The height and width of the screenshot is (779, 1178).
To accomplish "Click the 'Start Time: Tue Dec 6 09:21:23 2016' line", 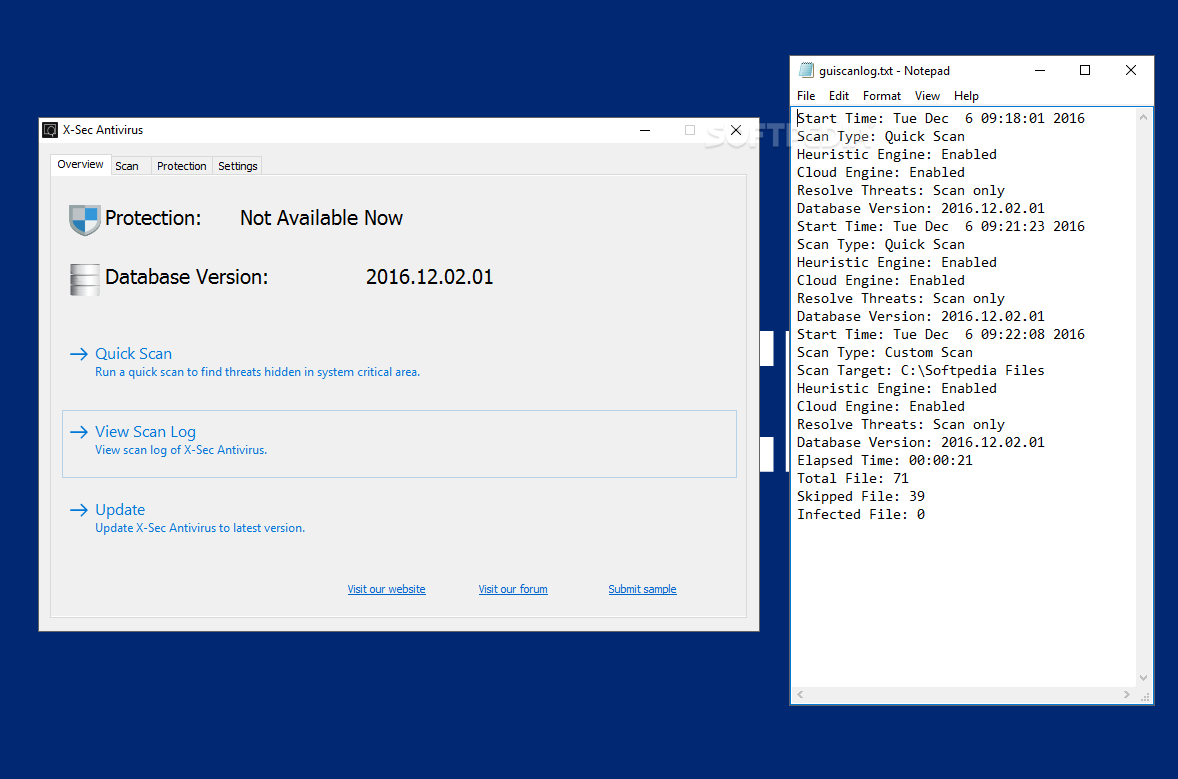I will point(941,226).
